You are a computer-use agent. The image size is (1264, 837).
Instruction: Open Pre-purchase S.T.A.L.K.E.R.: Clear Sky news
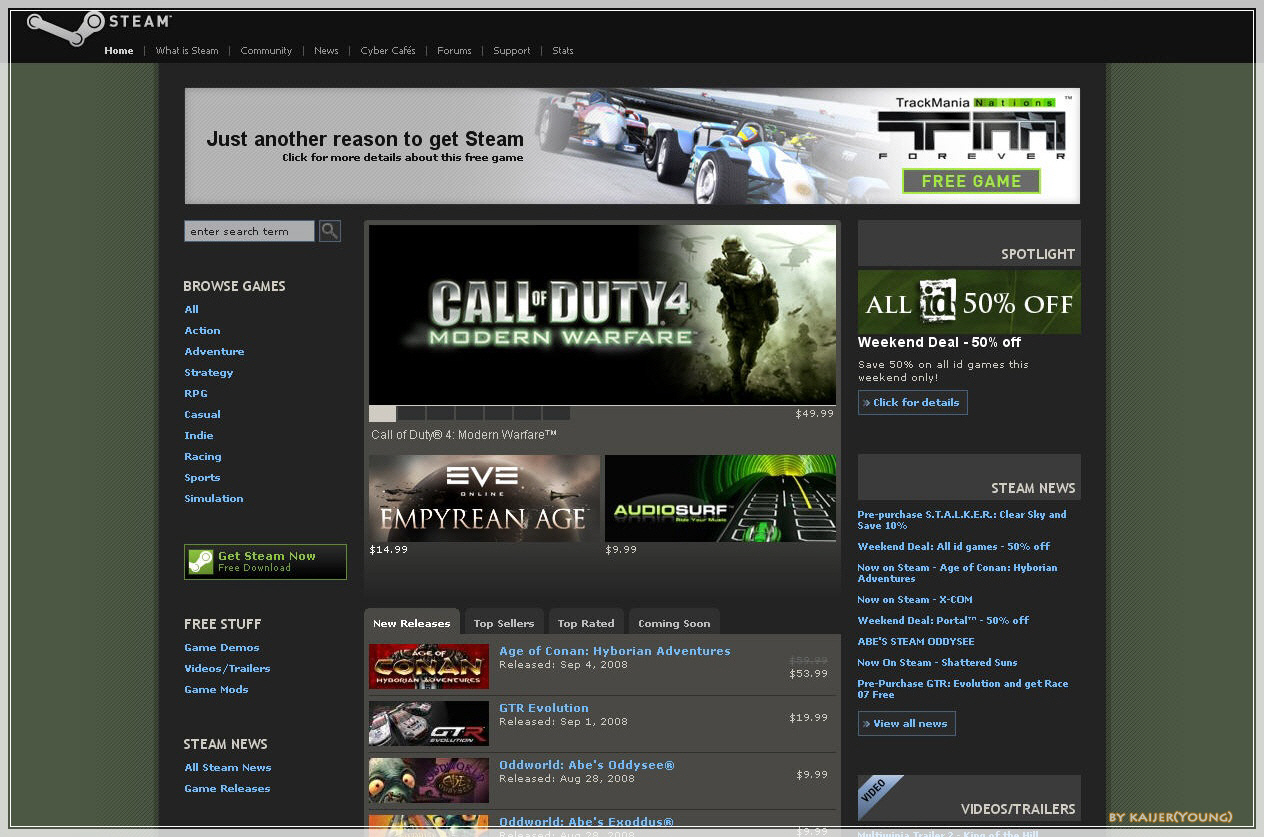[962, 520]
